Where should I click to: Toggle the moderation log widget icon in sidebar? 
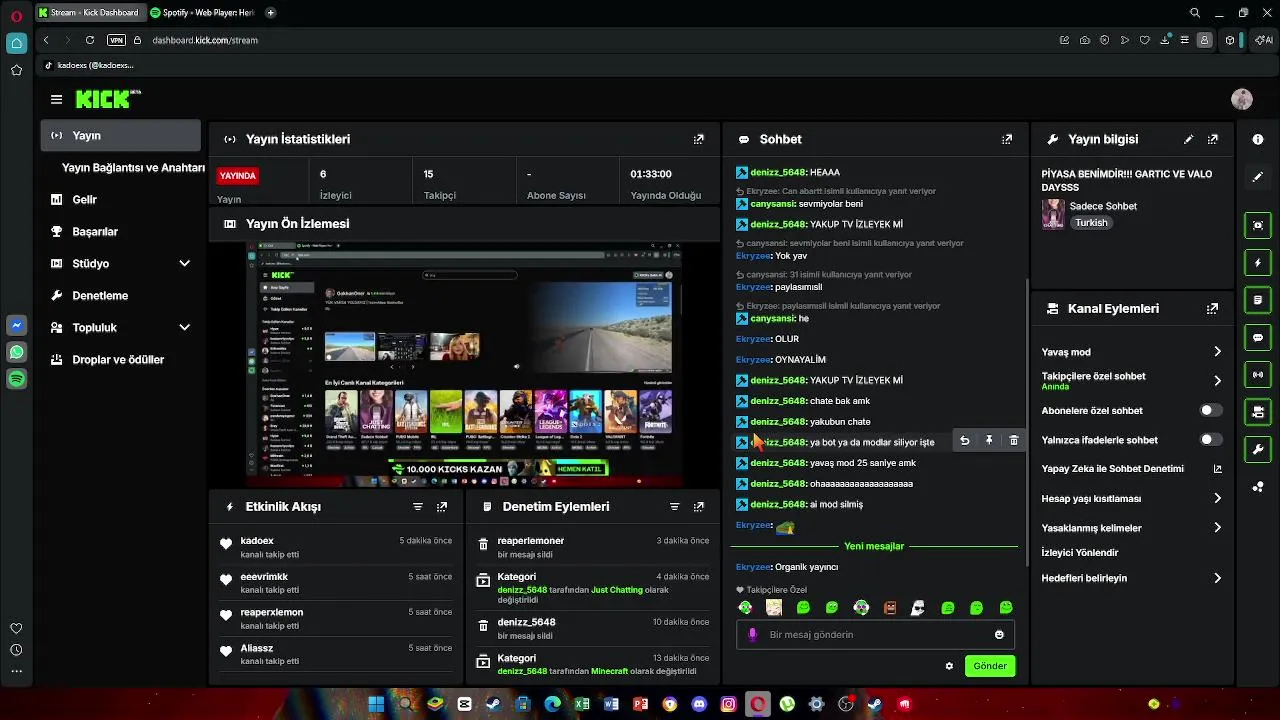(x=1258, y=300)
